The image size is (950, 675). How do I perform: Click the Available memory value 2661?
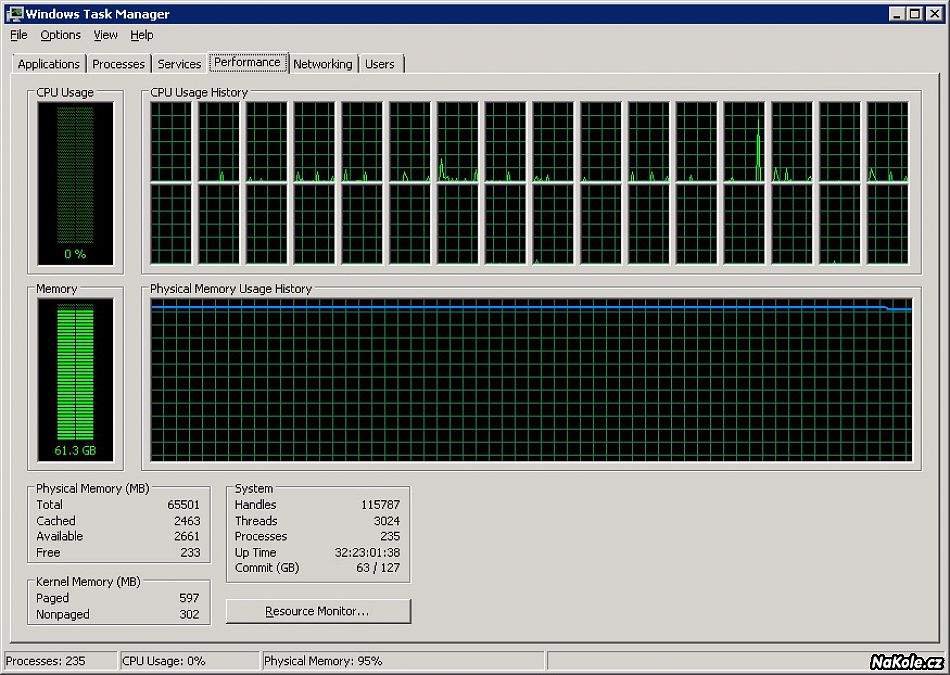tap(187, 536)
